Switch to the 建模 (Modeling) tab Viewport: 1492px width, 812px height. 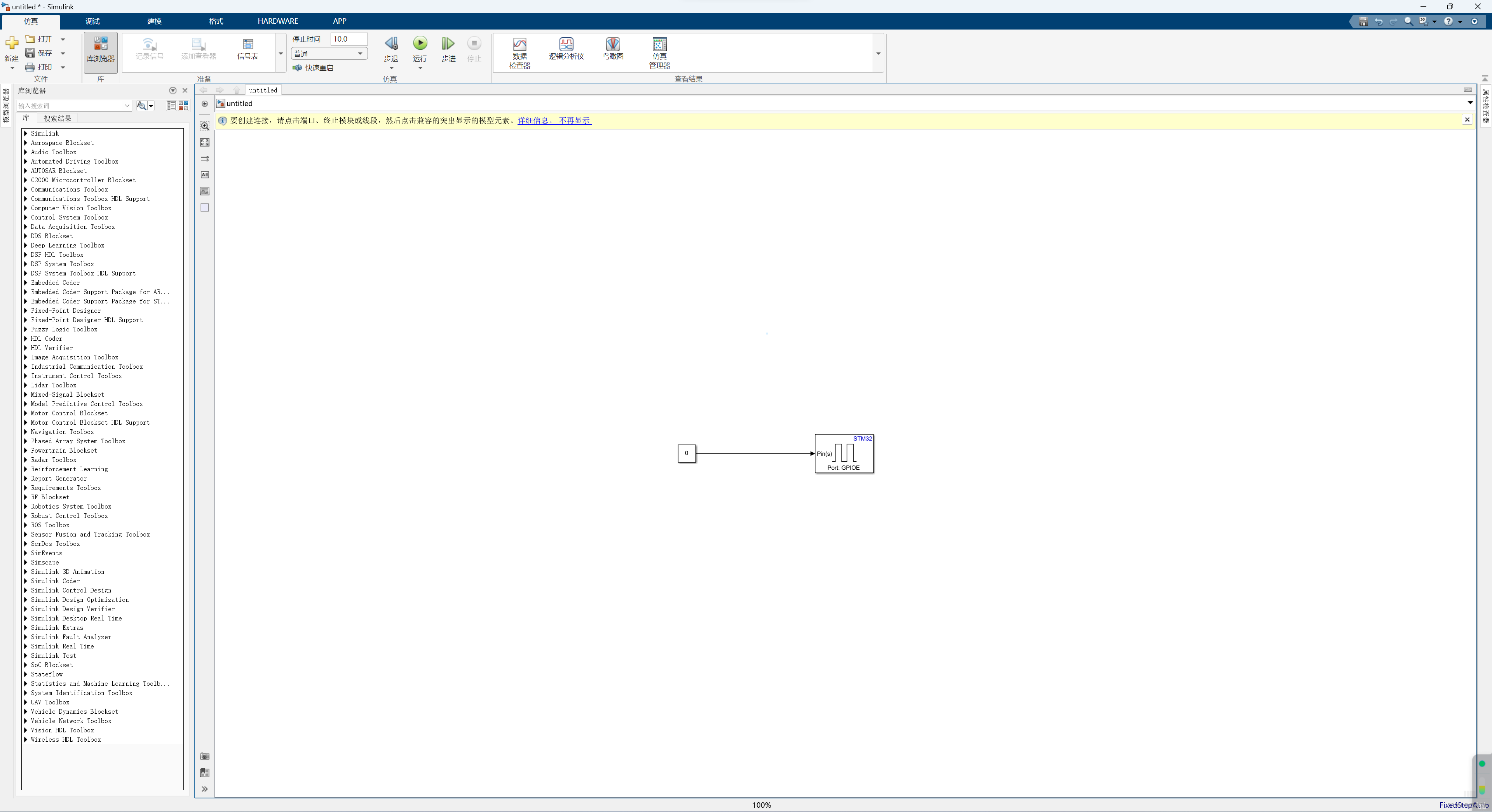(154, 21)
